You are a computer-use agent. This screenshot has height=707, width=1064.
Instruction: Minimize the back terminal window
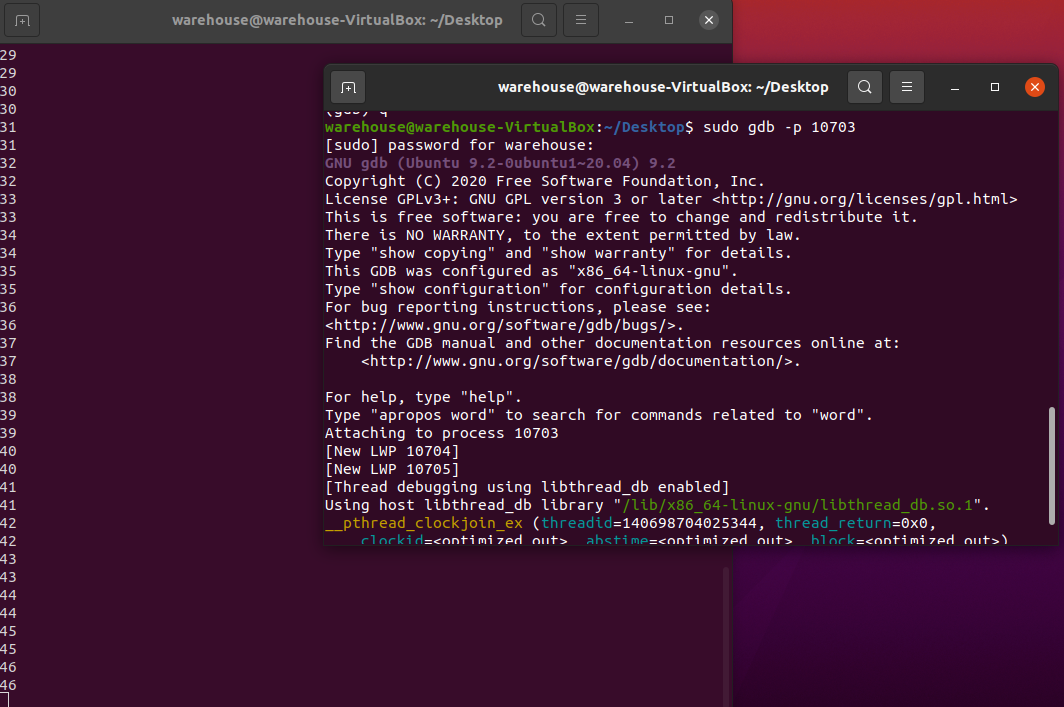coord(629,20)
